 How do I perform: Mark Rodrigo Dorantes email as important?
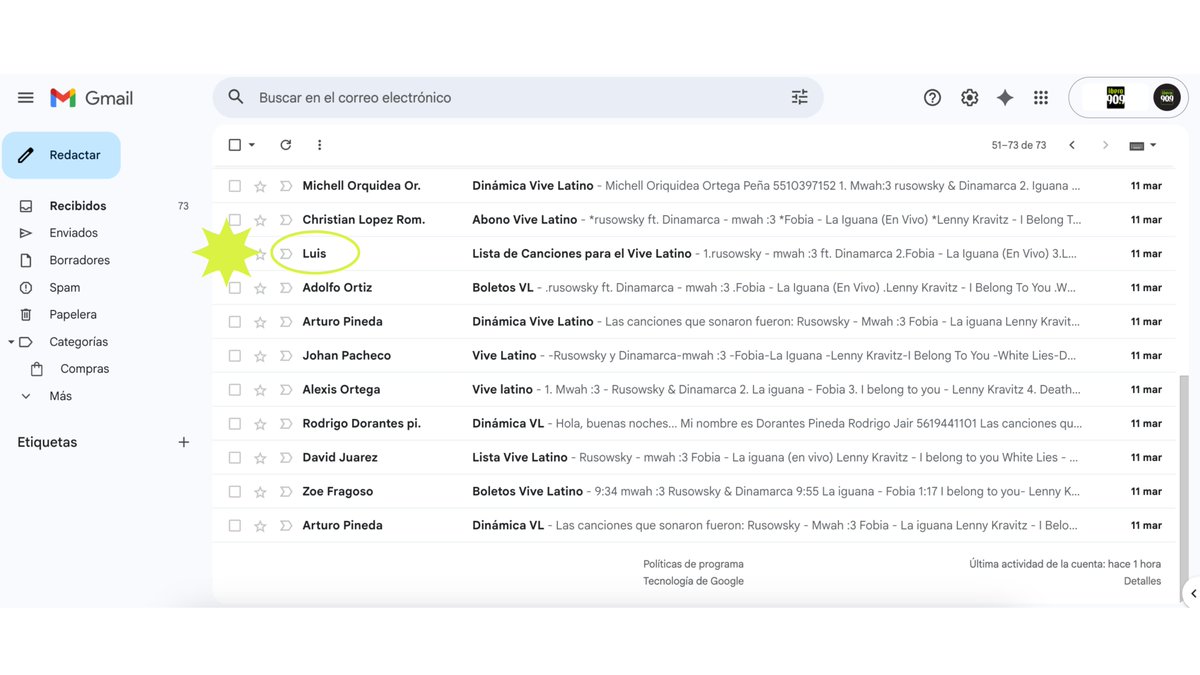click(285, 424)
